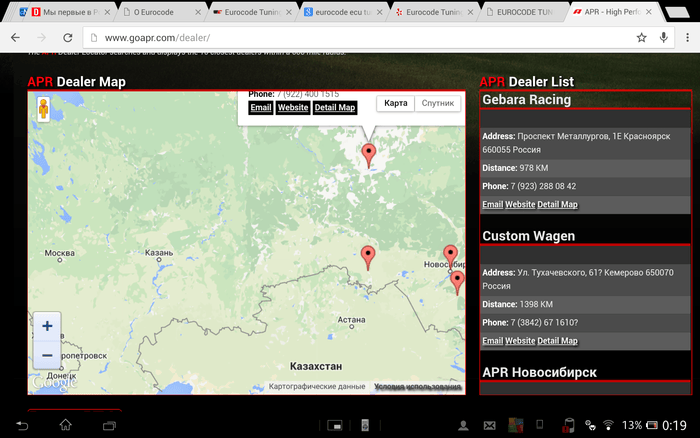
Task: Open Website link under Gebara Racing
Action: click(520, 204)
